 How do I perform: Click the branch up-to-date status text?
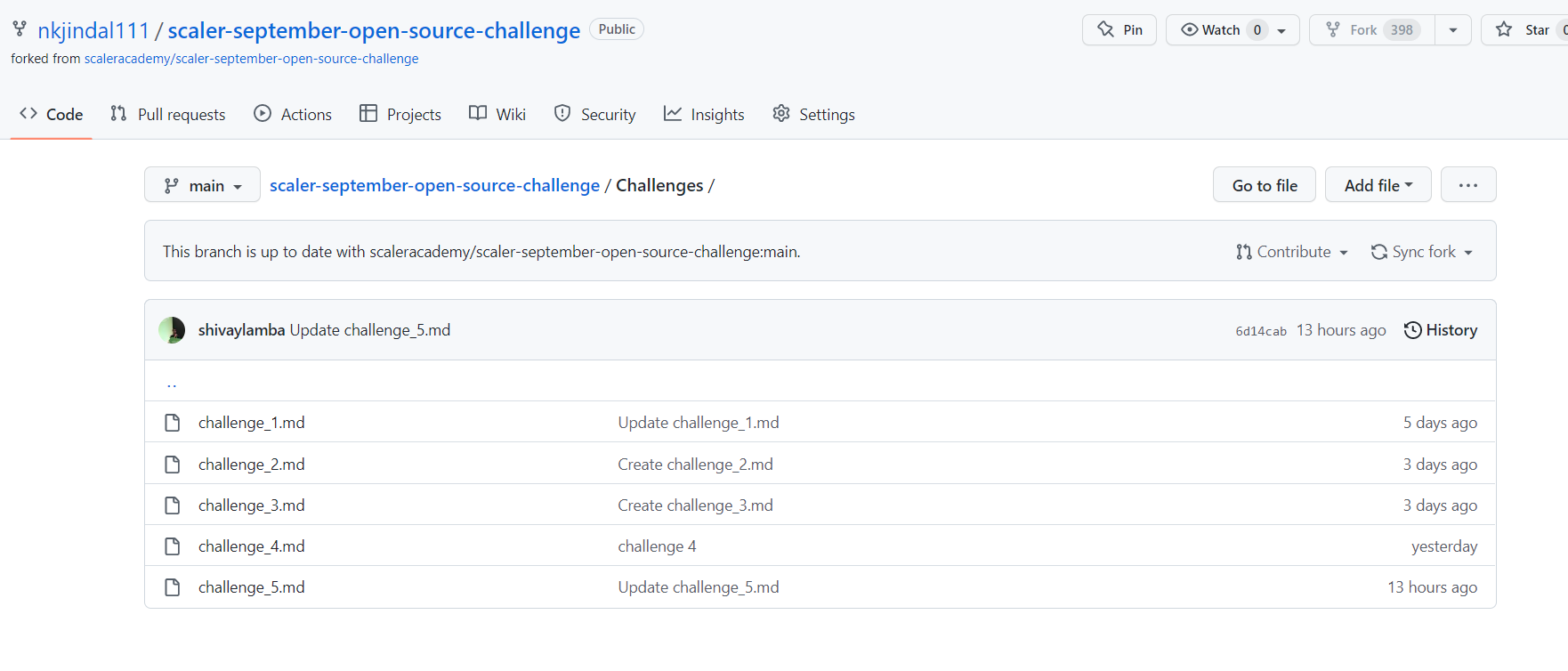[x=481, y=252]
